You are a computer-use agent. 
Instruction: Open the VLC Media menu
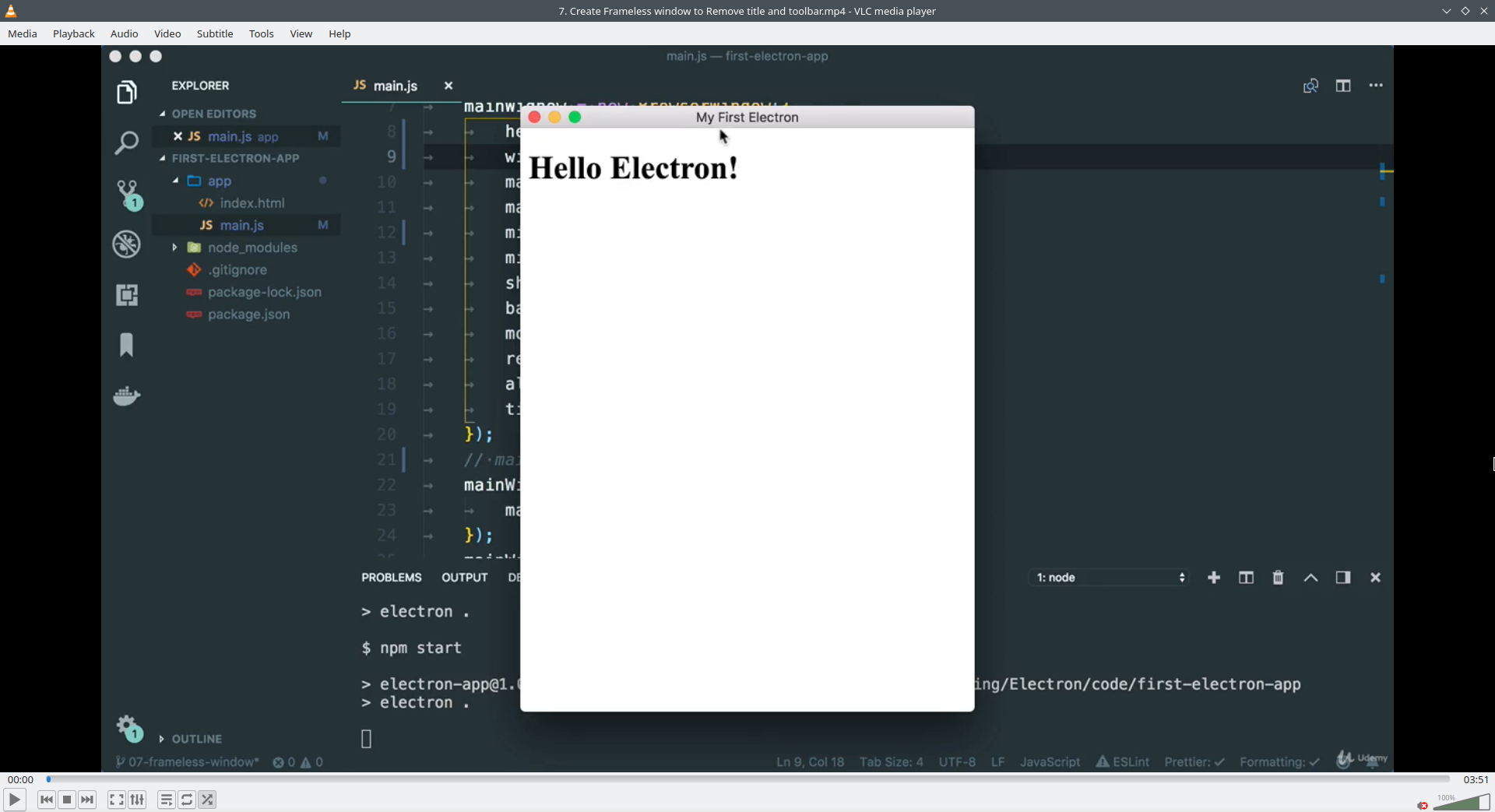pyautogui.click(x=23, y=33)
